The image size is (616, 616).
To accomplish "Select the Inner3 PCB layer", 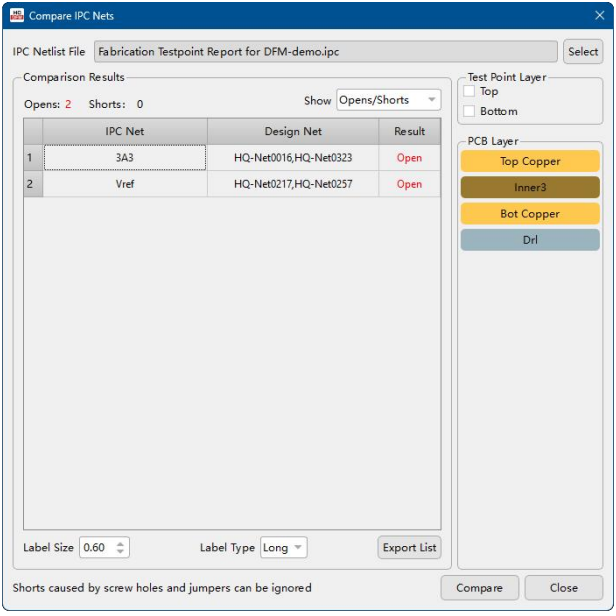I will pyautogui.click(x=530, y=188).
